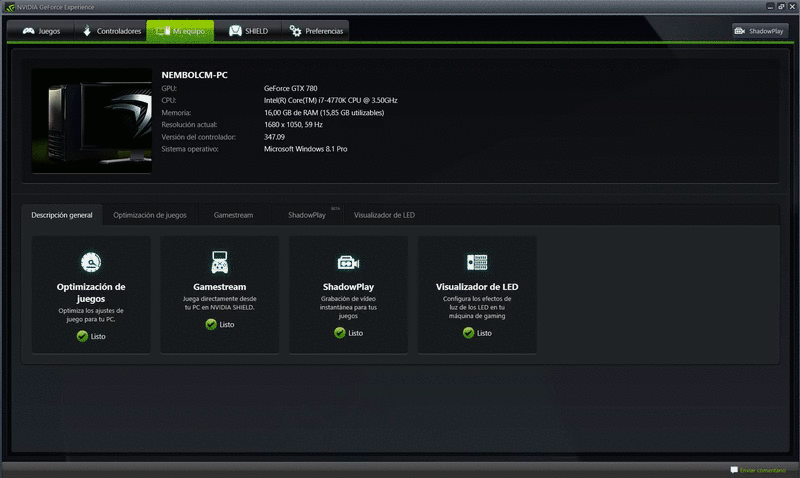Click the NVIDIA logo in title bar
Image resolution: width=800 pixels, height=478 pixels.
(10, 7)
